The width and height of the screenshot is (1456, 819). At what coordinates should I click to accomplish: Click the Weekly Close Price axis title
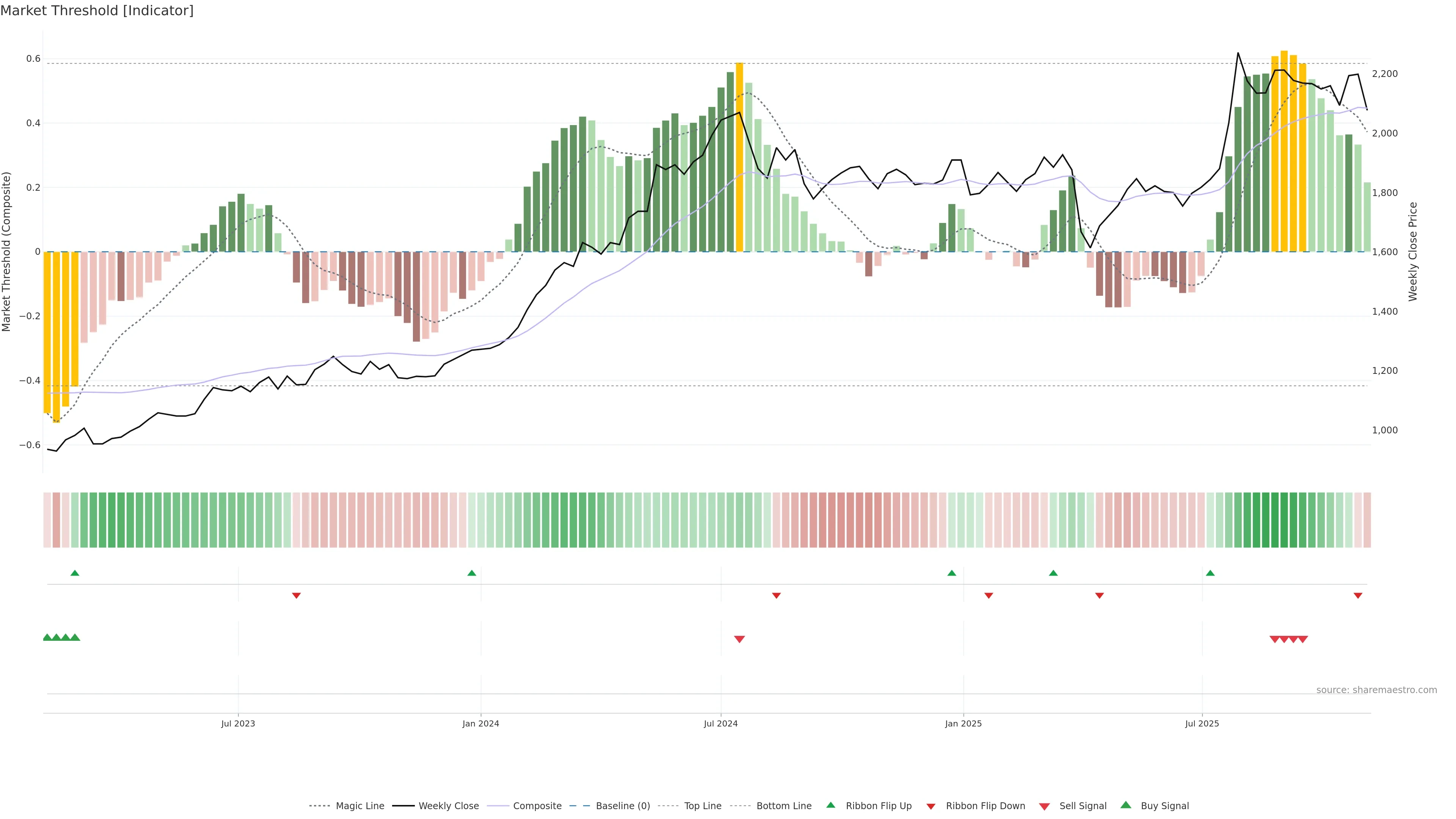[1412, 251]
